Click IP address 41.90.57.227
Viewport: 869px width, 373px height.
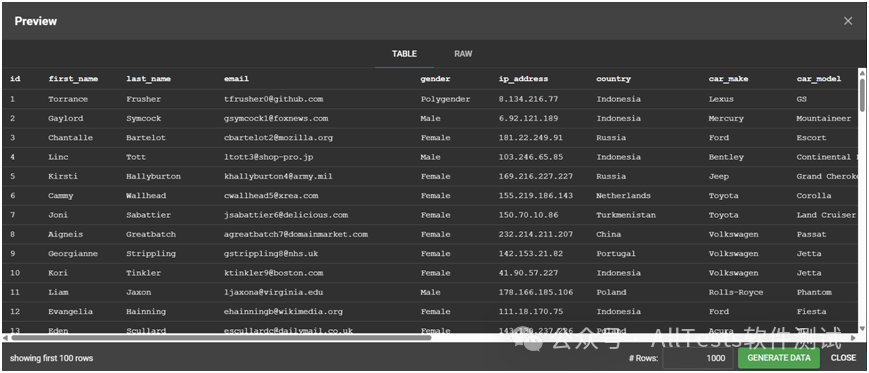[528, 273]
